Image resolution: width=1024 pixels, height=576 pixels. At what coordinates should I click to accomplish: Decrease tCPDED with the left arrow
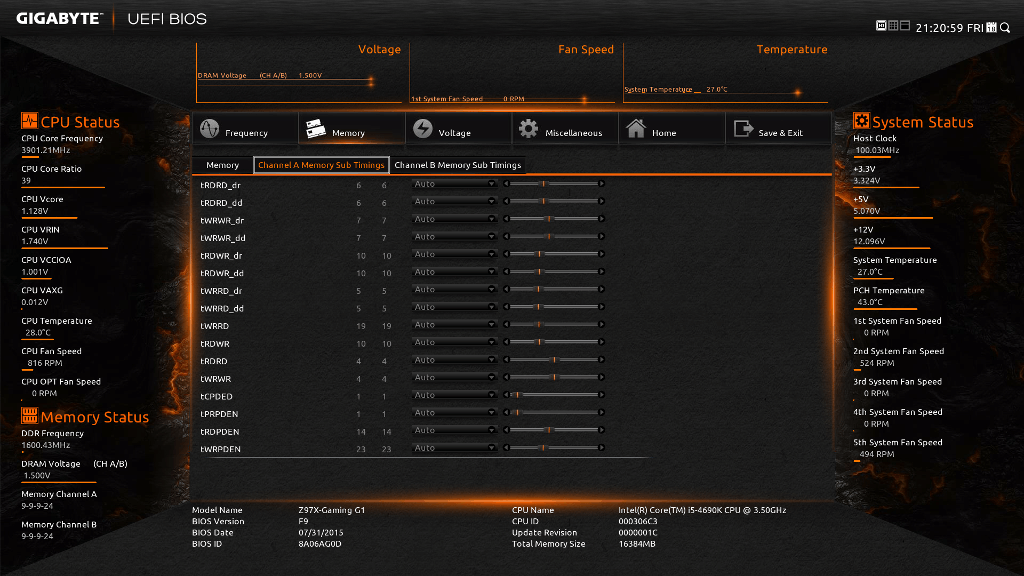click(506, 396)
